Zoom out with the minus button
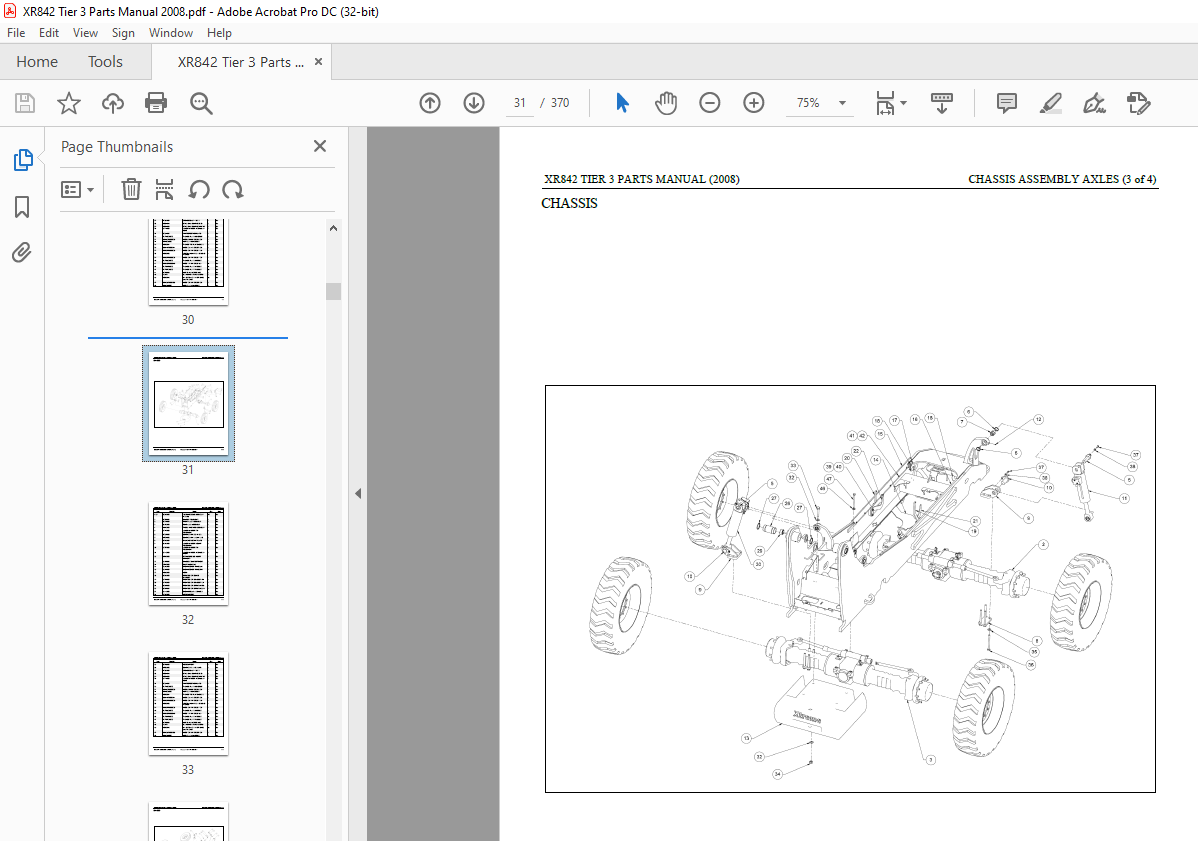Image resolution: width=1198 pixels, height=841 pixels. pyautogui.click(x=710, y=103)
